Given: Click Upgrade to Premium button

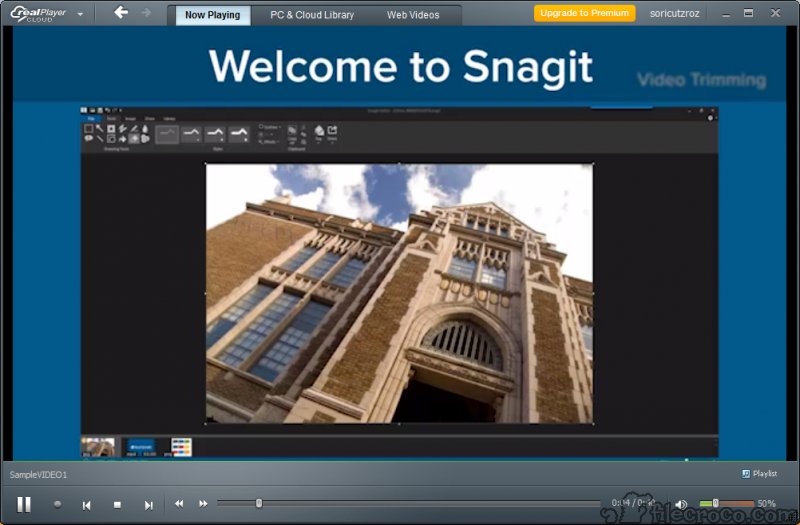Looking at the screenshot, I should coord(585,13).
